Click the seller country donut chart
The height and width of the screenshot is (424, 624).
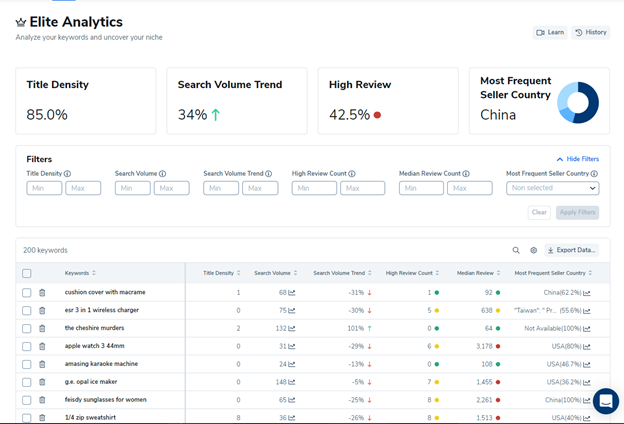[578, 102]
